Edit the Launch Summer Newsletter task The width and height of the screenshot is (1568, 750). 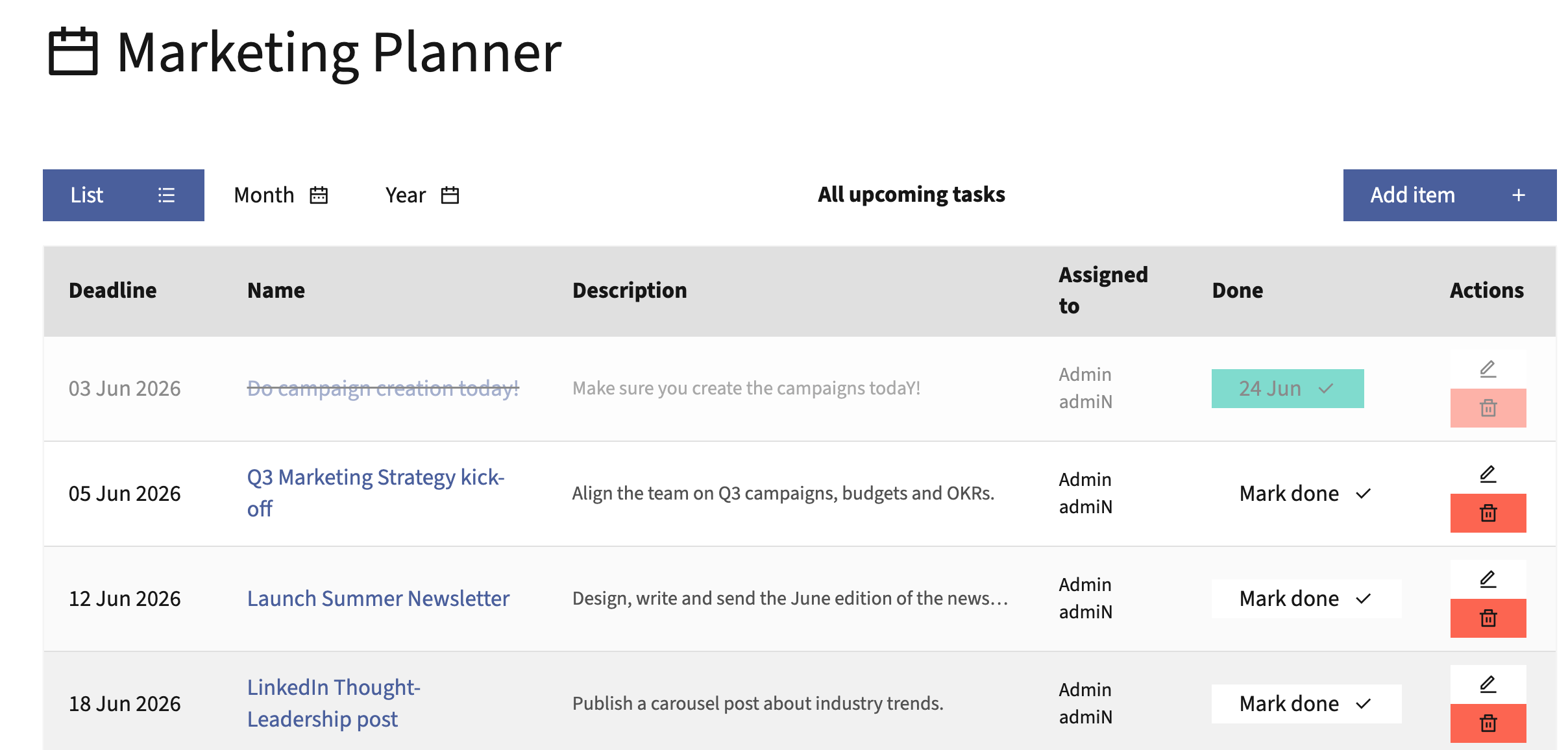coord(1488,579)
